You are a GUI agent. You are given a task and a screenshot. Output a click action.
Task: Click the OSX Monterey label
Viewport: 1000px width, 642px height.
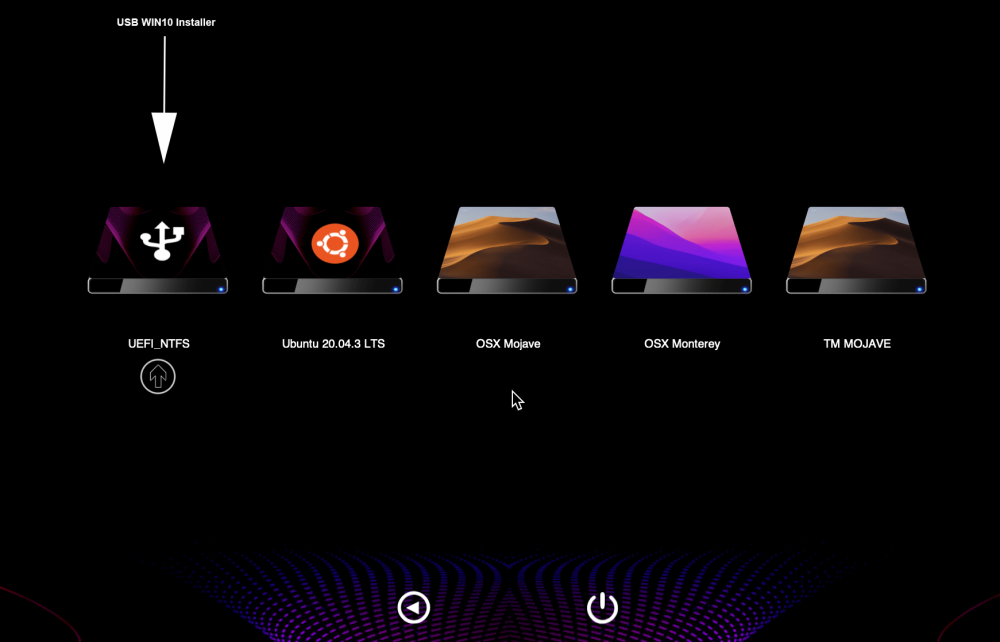click(x=682, y=344)
